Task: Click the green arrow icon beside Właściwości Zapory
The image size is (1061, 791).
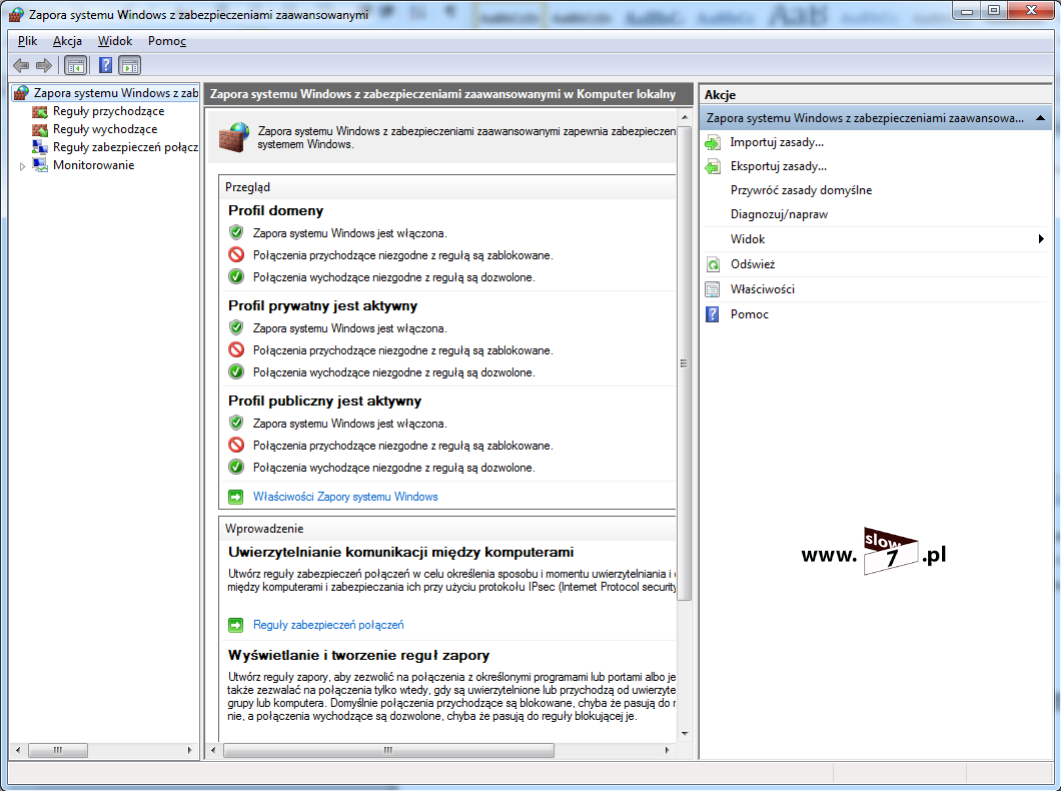Action: pos(235,497)
